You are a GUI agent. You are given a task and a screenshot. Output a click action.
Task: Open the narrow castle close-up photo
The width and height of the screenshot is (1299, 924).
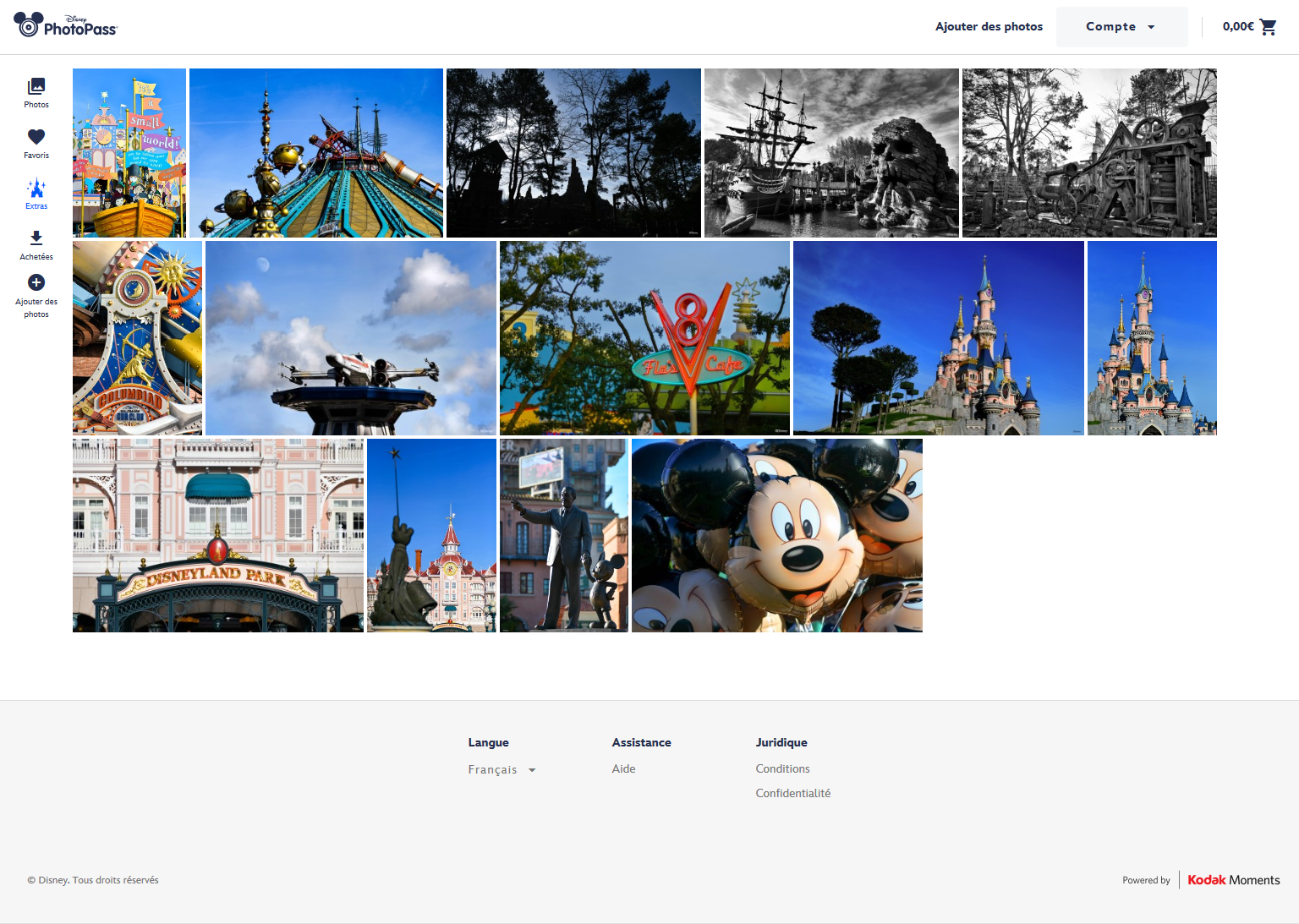pos(1152,338)
